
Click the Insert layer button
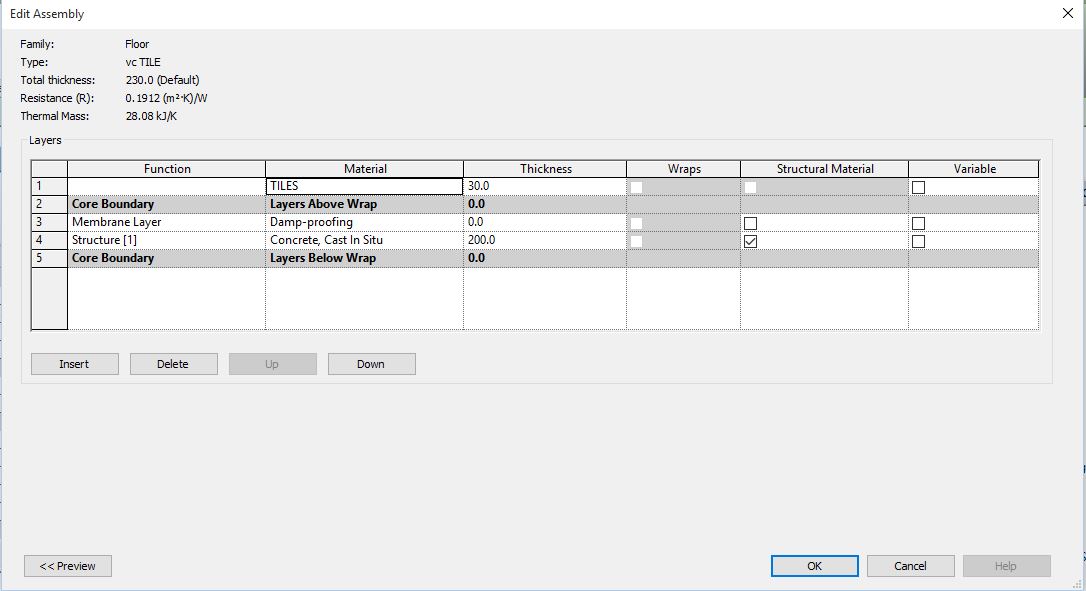pos(75,364)
